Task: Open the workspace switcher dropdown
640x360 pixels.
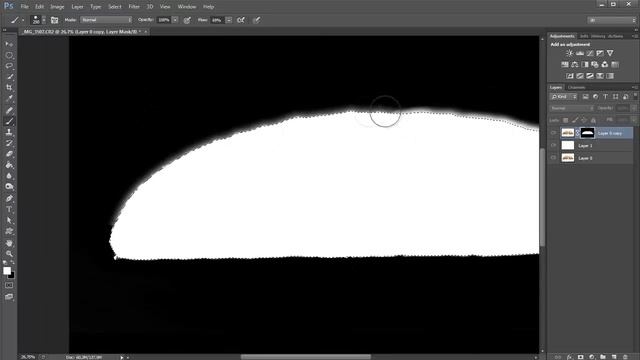Action: point(612,20)
